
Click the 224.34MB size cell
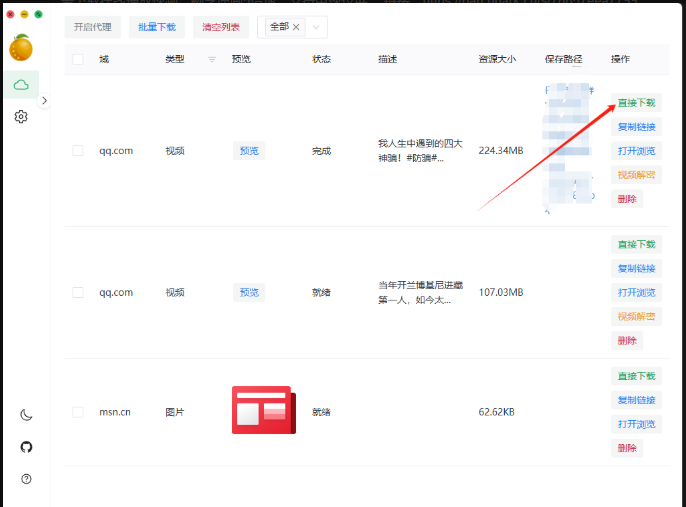501,150
